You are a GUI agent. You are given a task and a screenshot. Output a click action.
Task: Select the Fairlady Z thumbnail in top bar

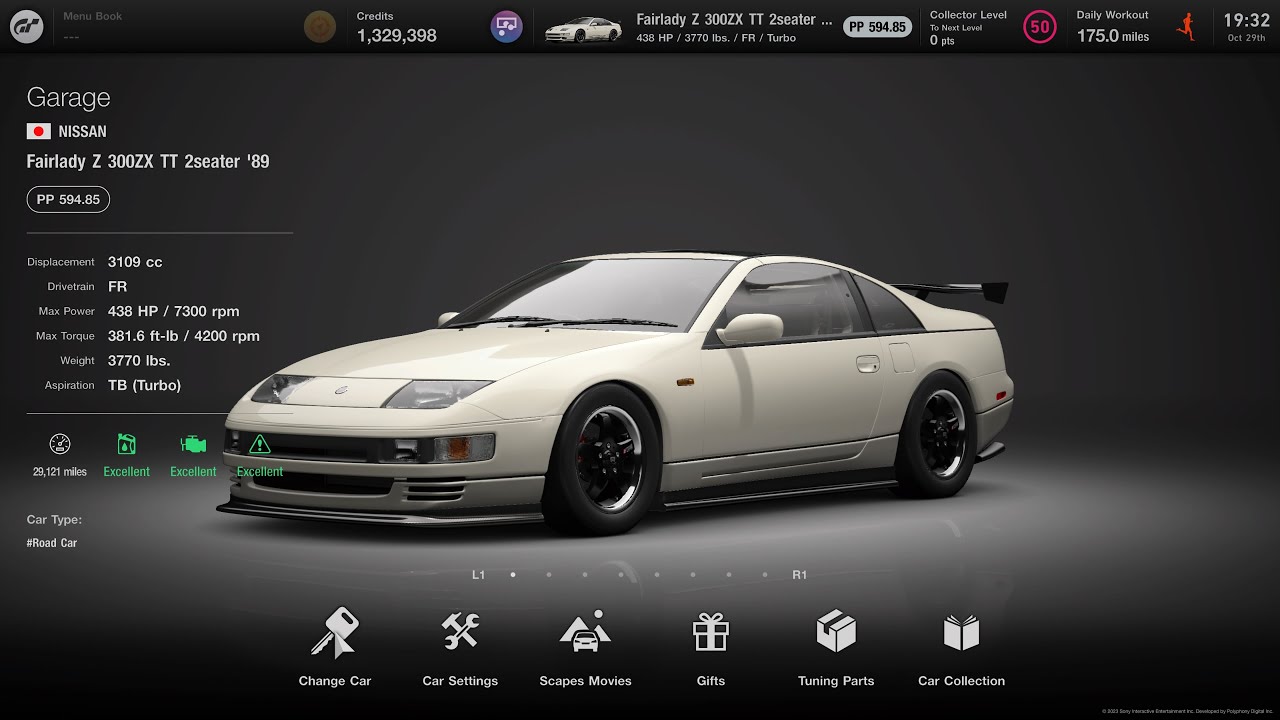582,29
